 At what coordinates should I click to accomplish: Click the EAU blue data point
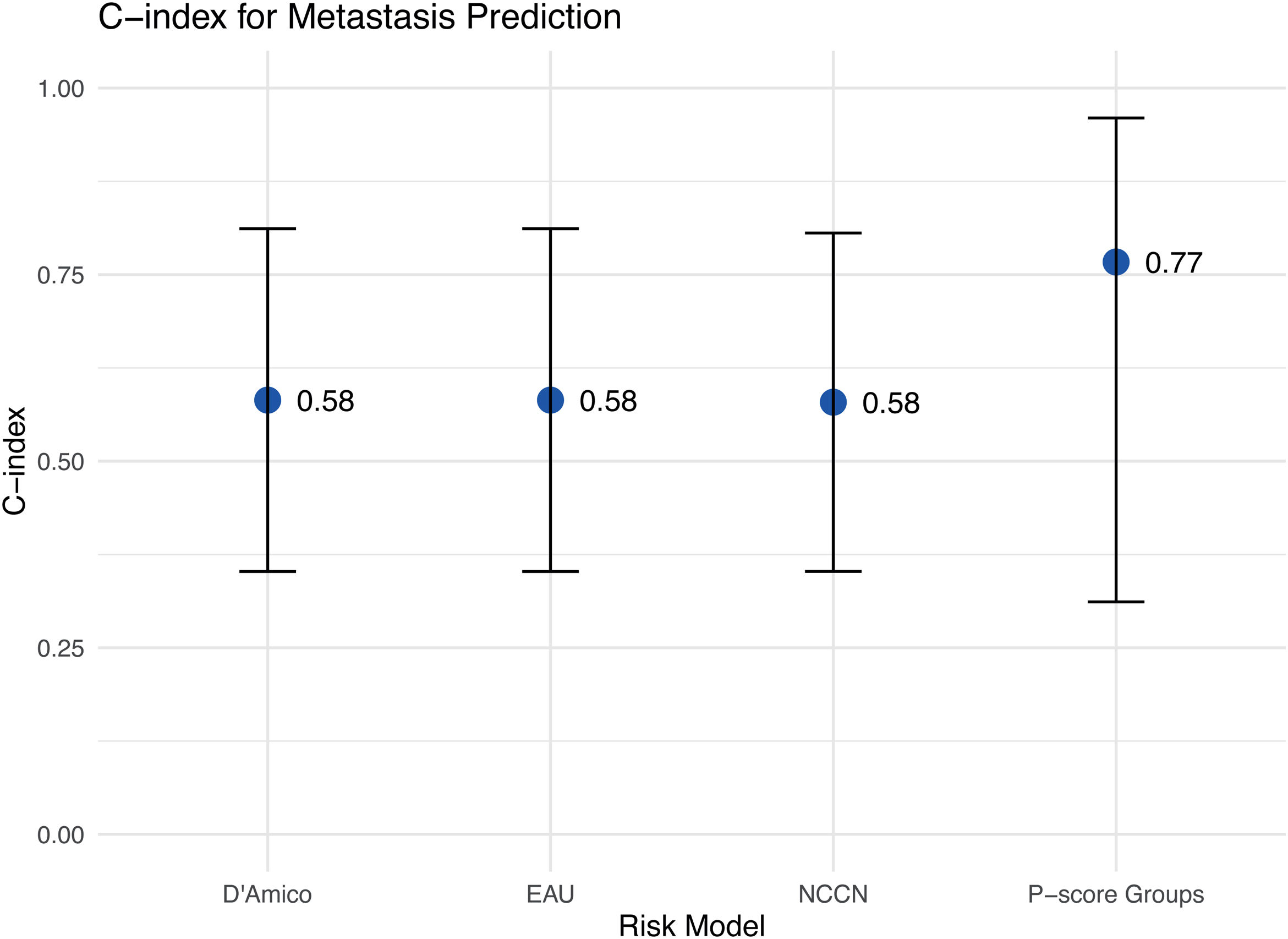[x=550, y=400]
